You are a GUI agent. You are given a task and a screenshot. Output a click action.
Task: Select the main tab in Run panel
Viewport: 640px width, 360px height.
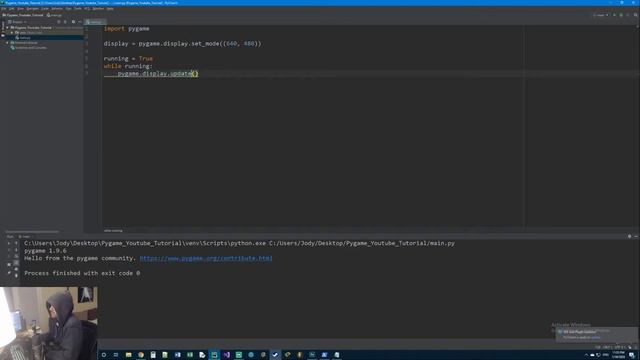point(25,237)
